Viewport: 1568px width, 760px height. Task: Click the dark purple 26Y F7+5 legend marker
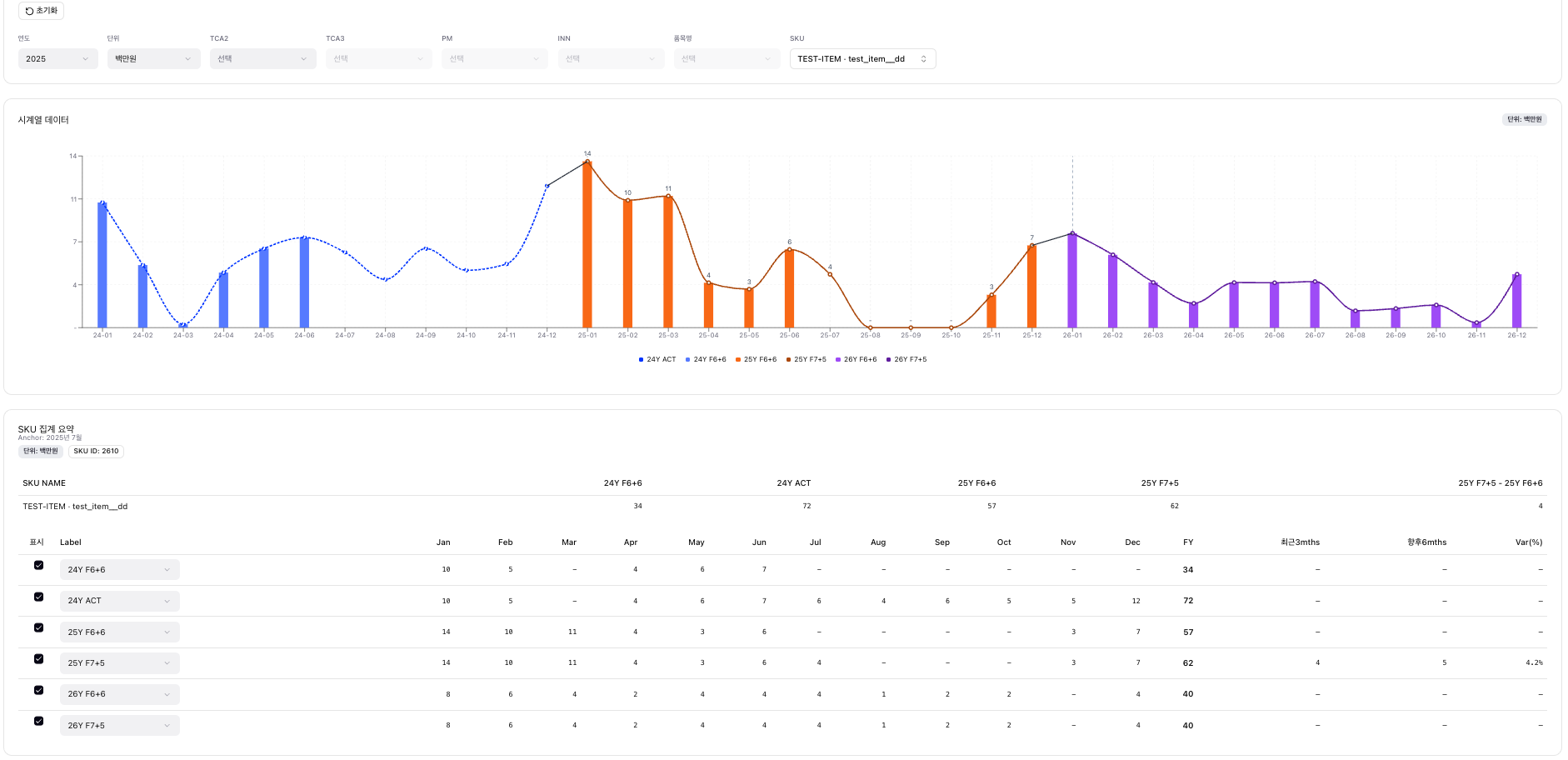[x=888, y=360]
